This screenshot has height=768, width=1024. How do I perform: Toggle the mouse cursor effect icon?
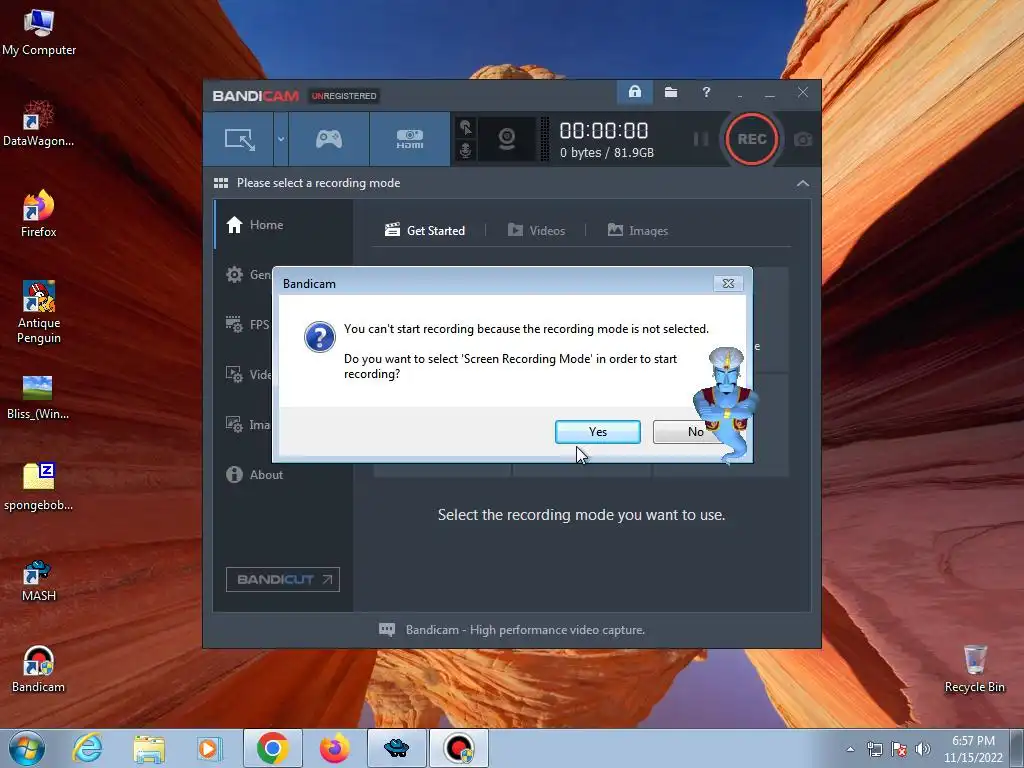point(466,127)
